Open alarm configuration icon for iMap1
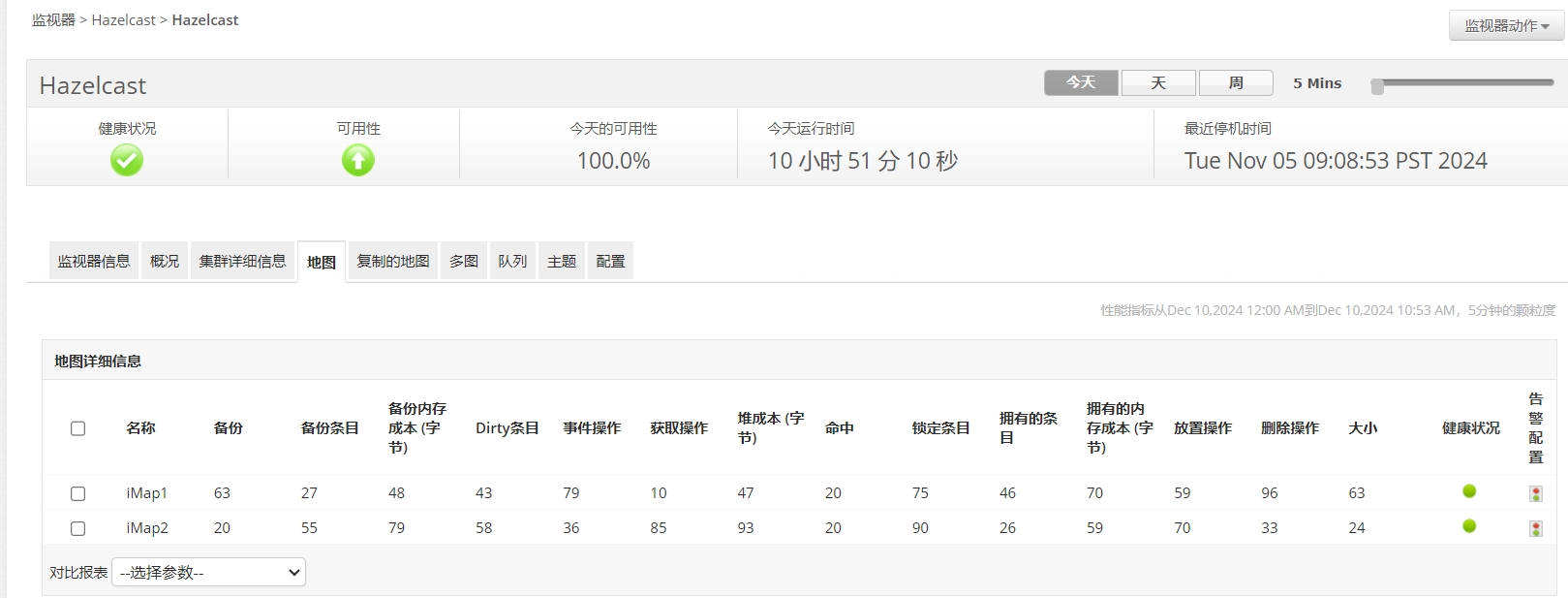 (1536, 494)
